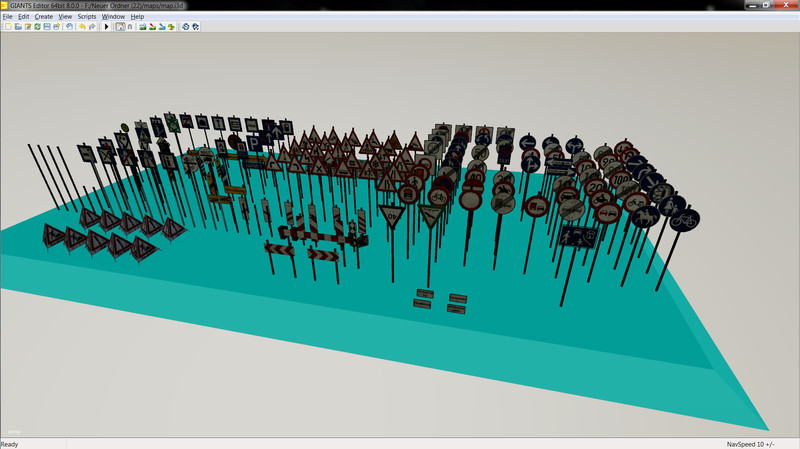Open the Help menu
Screen dimensions: 800x449
coord(137,17)
